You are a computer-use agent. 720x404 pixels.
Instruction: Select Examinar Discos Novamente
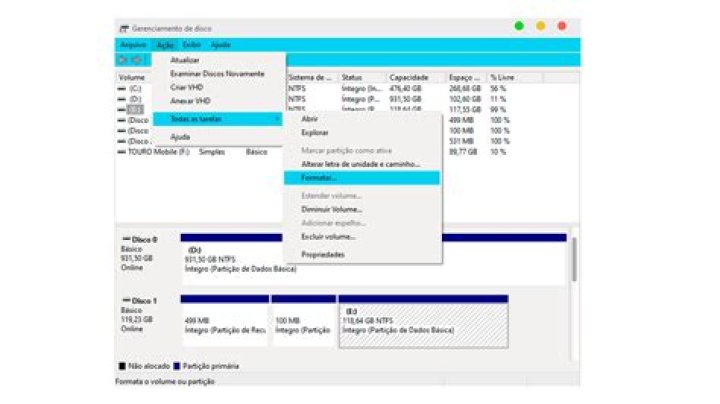(219, 74)
